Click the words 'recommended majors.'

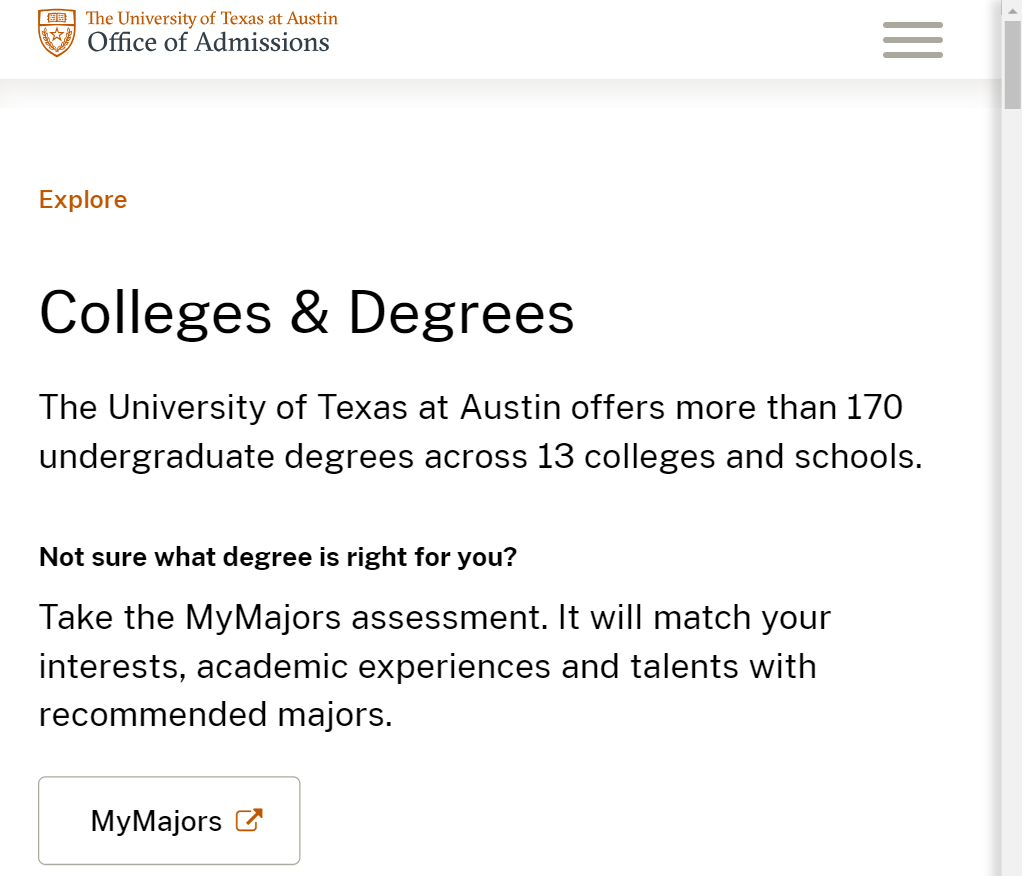point(216,715)
